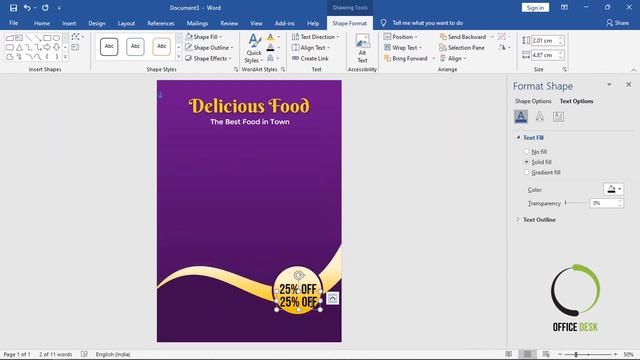Image resolution: width=640 pixels, height=360 pixels.
Task: Click Create Link in Text group
Action: tap(310, 58)
